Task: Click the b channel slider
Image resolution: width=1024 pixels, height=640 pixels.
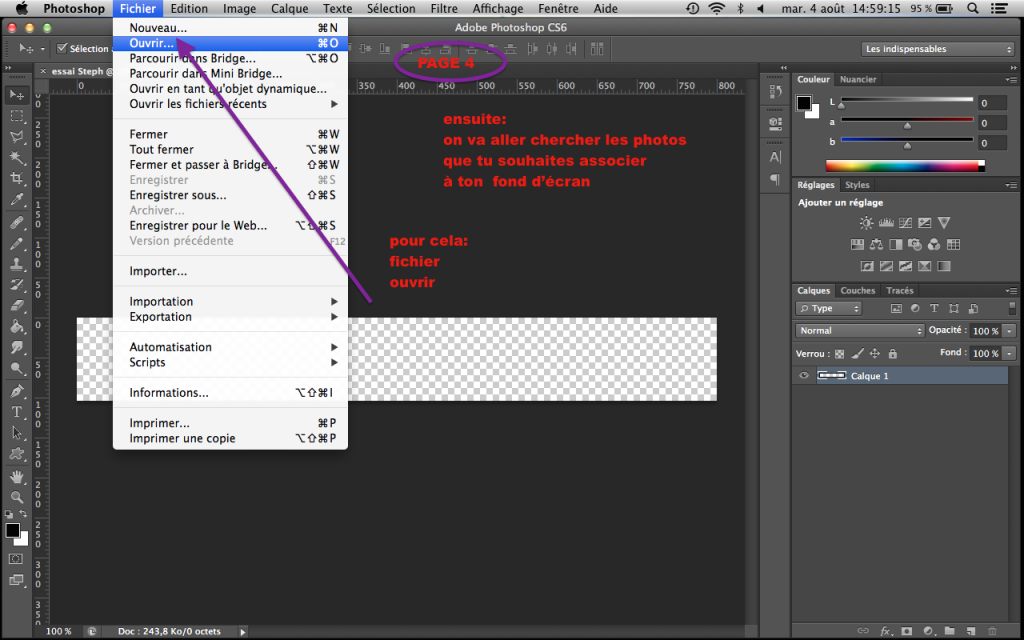Action: (906, 140)
